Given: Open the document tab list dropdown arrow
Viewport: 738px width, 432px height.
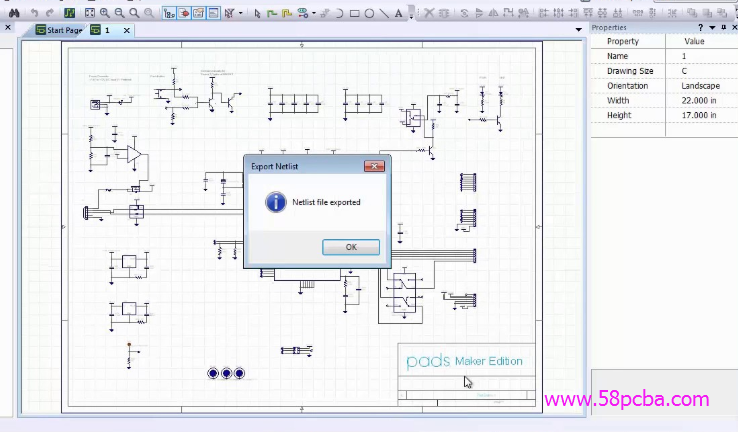Looking at the screenshot, I should coord(577,30).
